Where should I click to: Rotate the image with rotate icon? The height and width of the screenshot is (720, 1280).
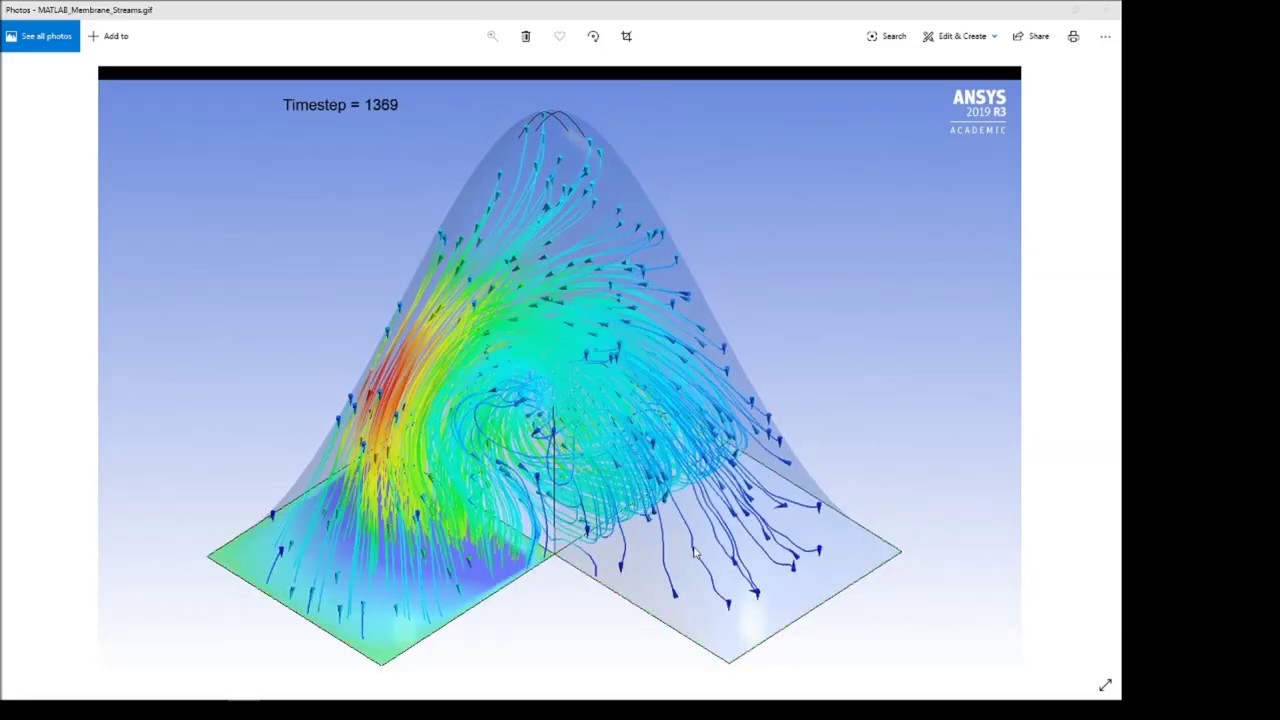[593, 36]
